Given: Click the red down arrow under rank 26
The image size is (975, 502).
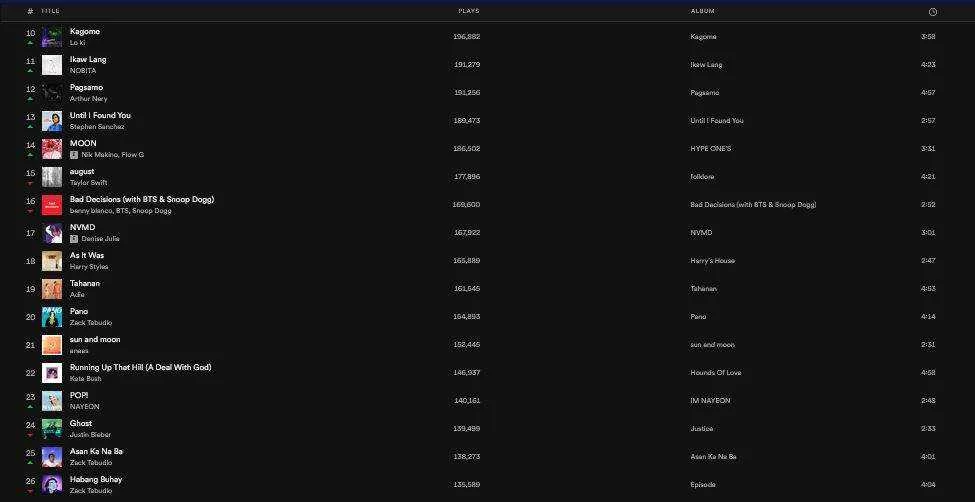Looking at the screenshot, I should pyautogui.click(x=30, y=491).
